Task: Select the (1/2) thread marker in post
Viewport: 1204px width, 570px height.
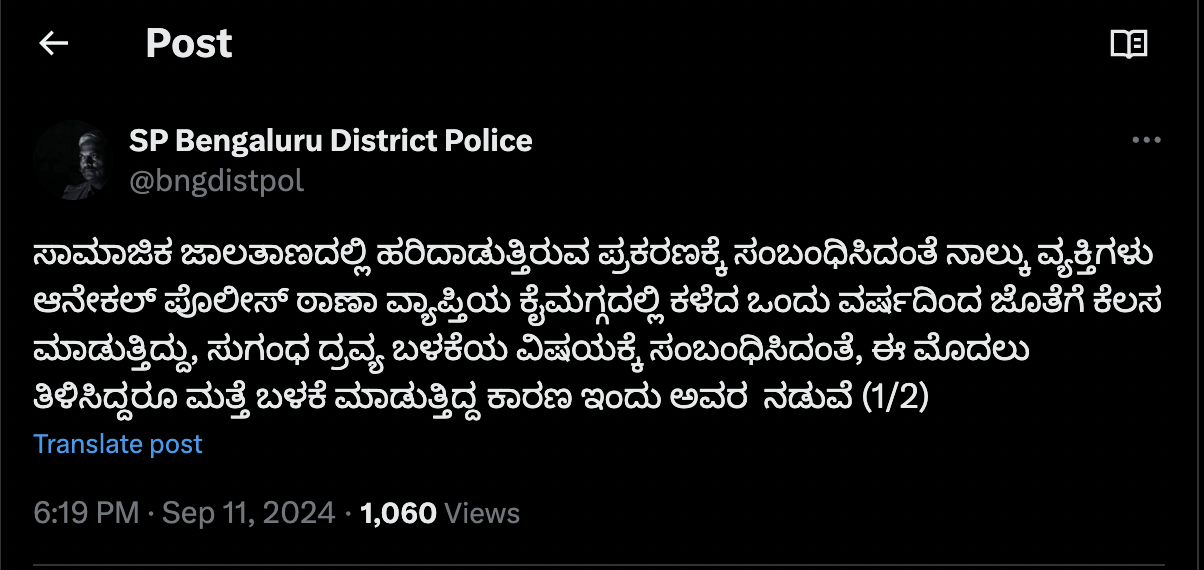Action: pos(896,397)
